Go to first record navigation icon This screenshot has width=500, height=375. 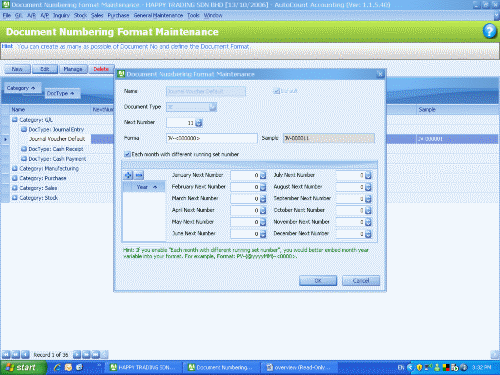[6, 354]
